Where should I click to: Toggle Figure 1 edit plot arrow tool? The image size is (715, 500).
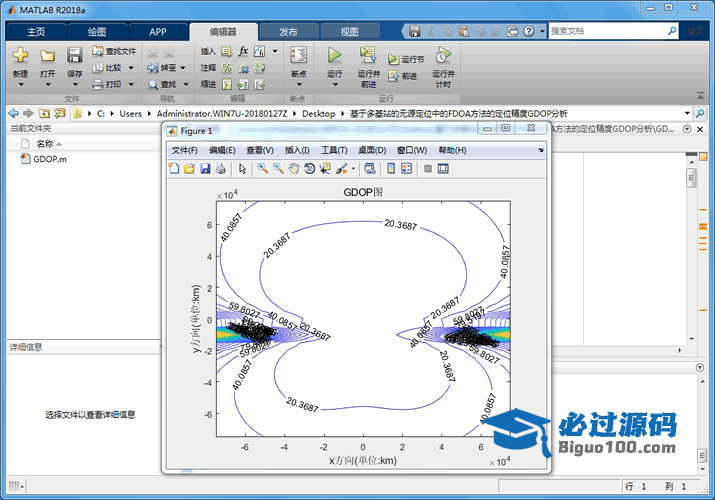click(243, 169)
